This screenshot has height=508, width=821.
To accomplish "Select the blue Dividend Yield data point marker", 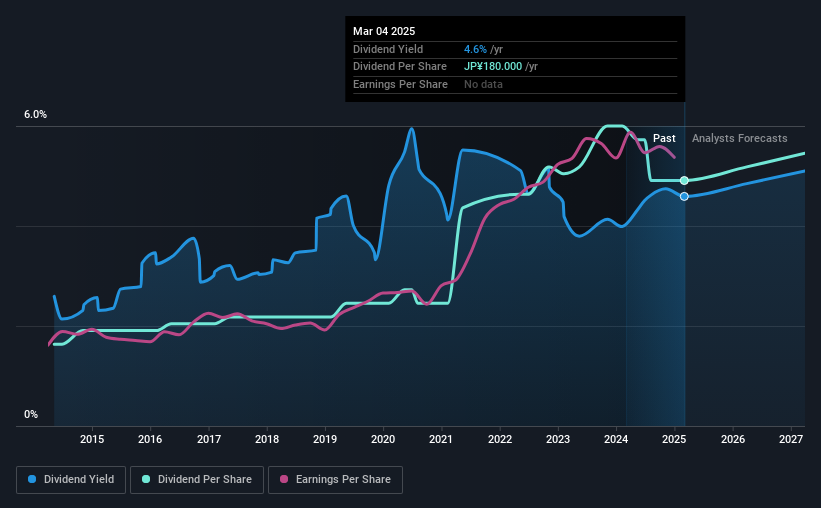I will pos(684,196).
